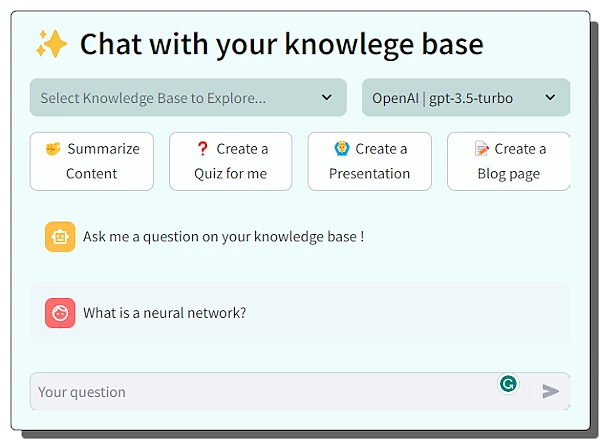Focus the Your question input field

(260, 392)
